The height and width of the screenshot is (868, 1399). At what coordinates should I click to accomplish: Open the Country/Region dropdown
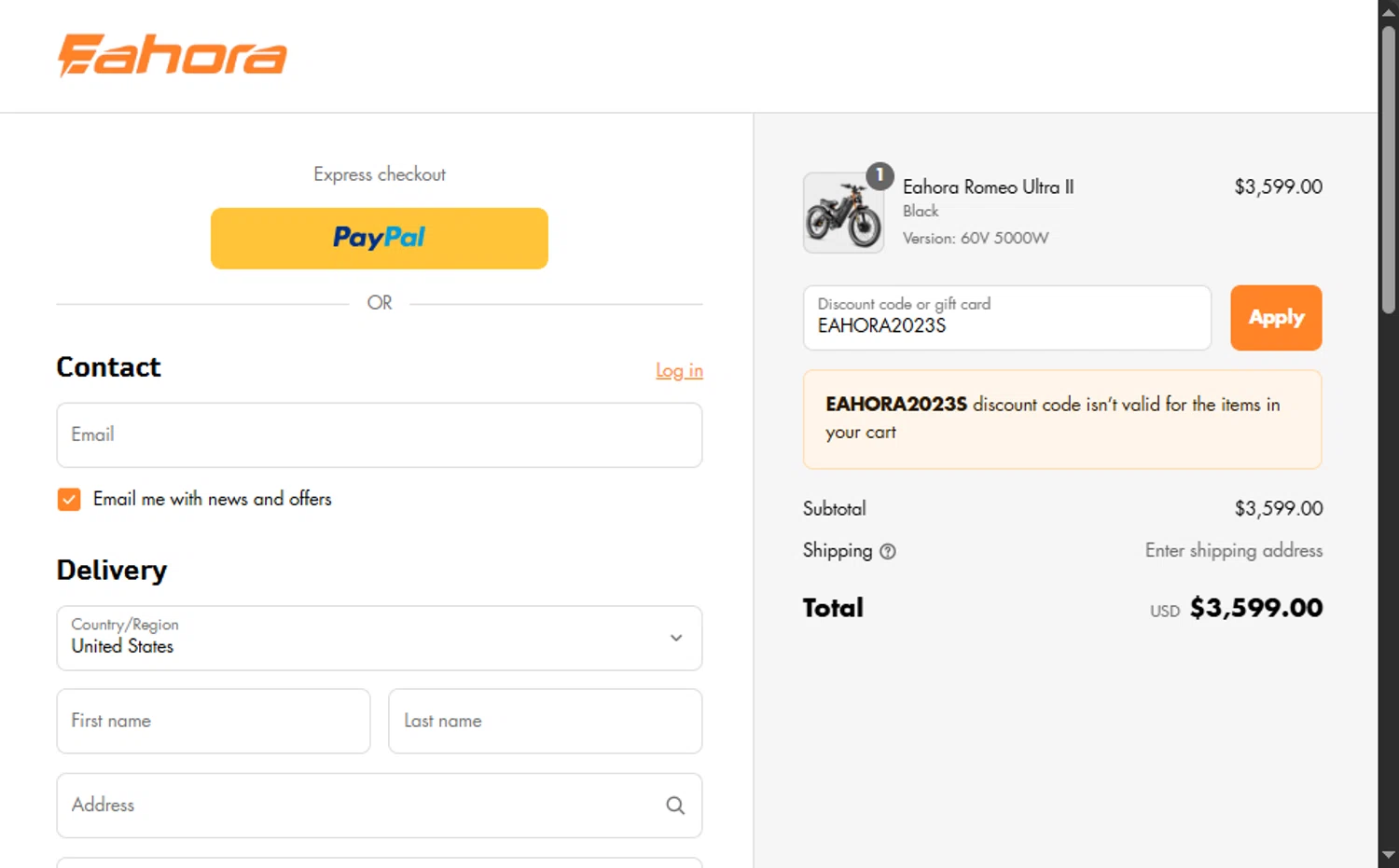pos(379,638)
